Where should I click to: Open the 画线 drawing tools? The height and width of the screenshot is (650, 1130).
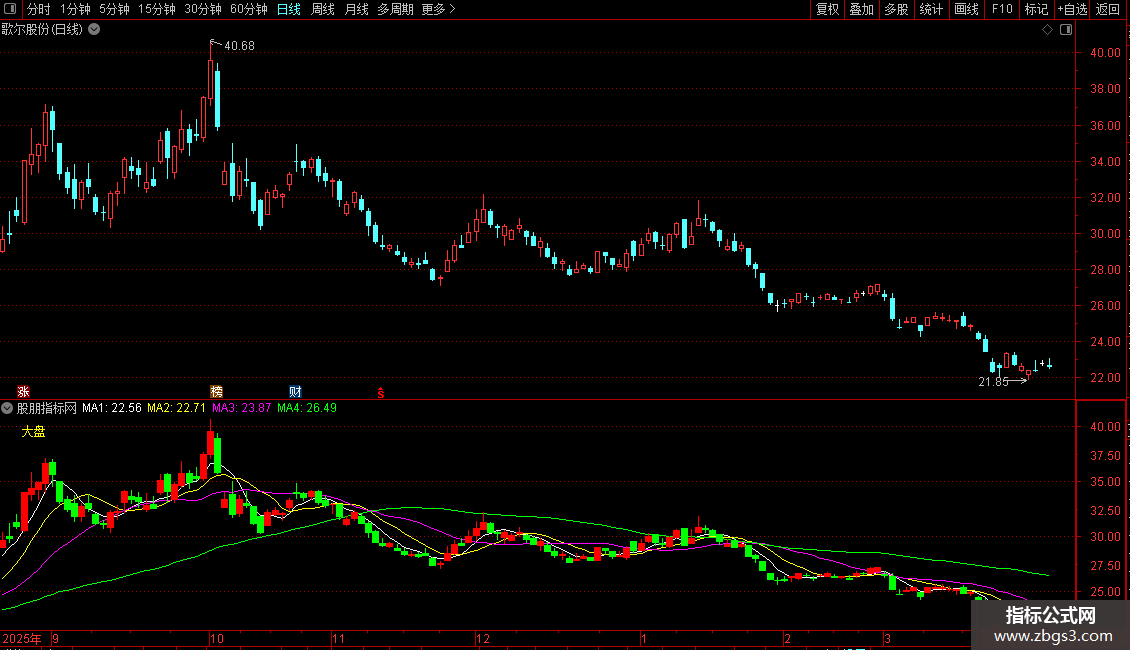(966, 9)
